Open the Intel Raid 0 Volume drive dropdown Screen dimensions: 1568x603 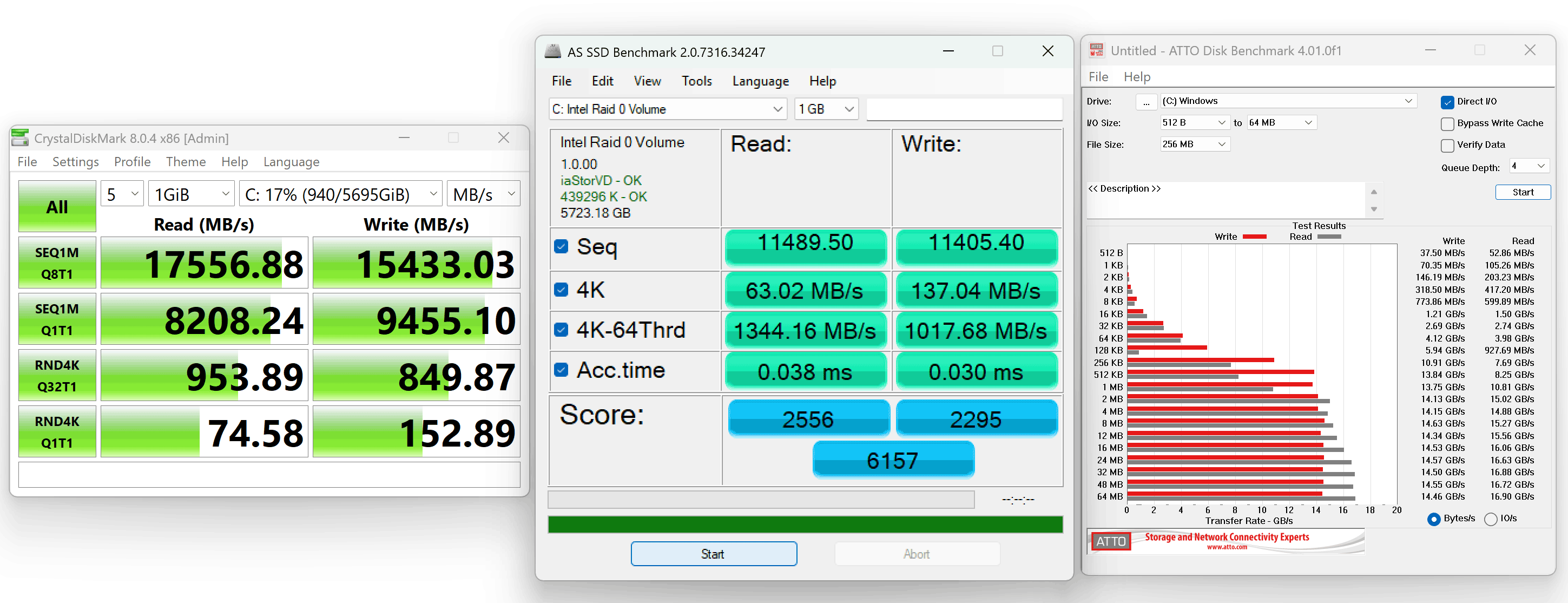tap(668, 109)
